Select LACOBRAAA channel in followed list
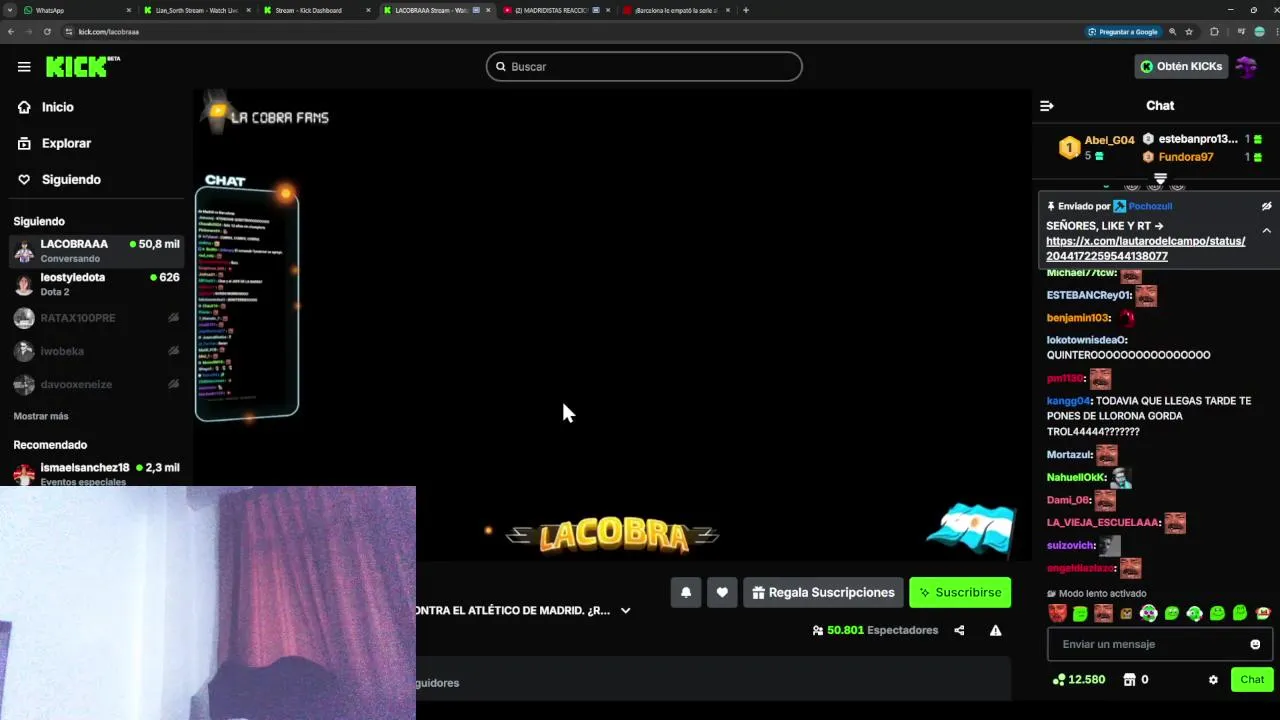The image size is (1280, 720). coord(96,250)
